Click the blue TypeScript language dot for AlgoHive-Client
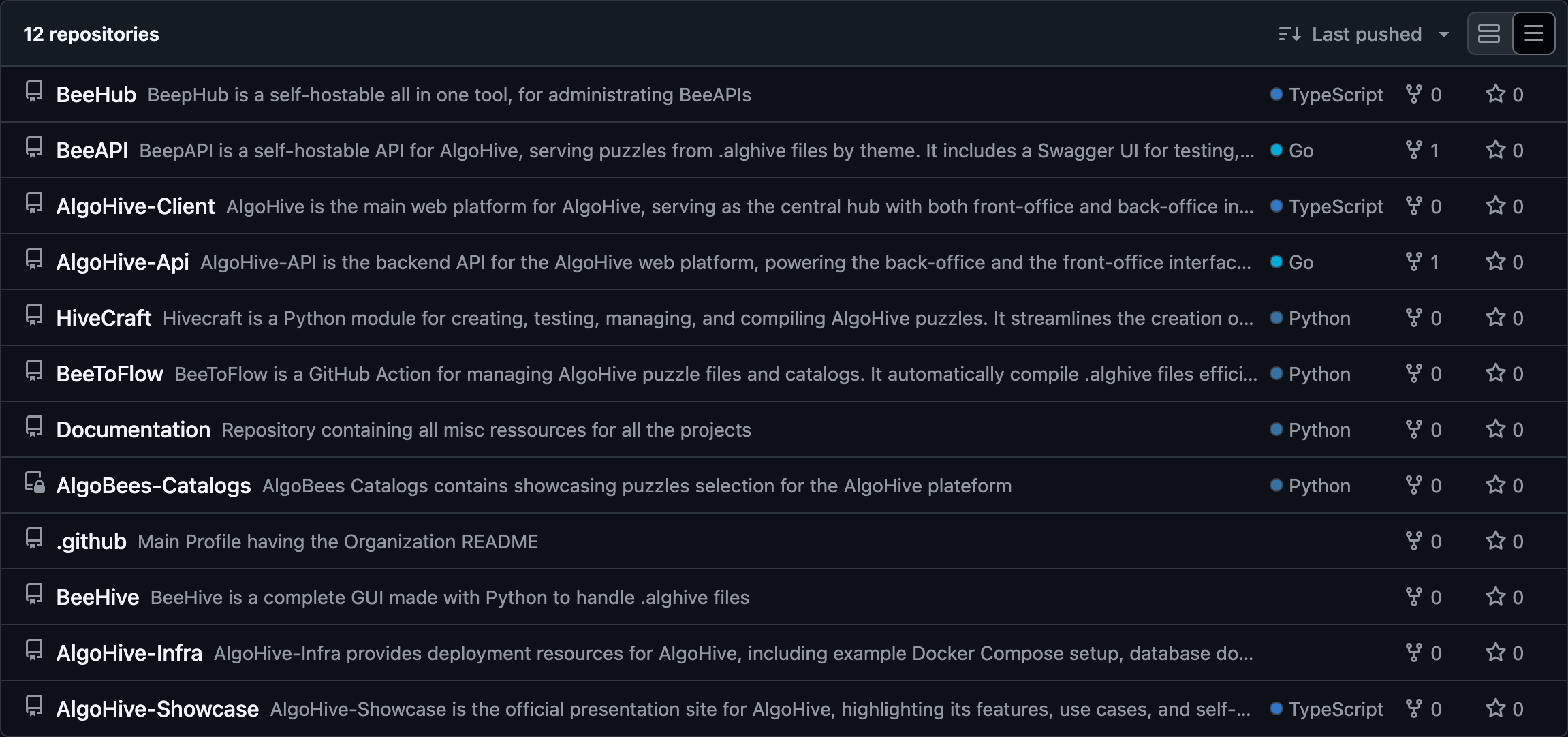 pos(1276,206)
